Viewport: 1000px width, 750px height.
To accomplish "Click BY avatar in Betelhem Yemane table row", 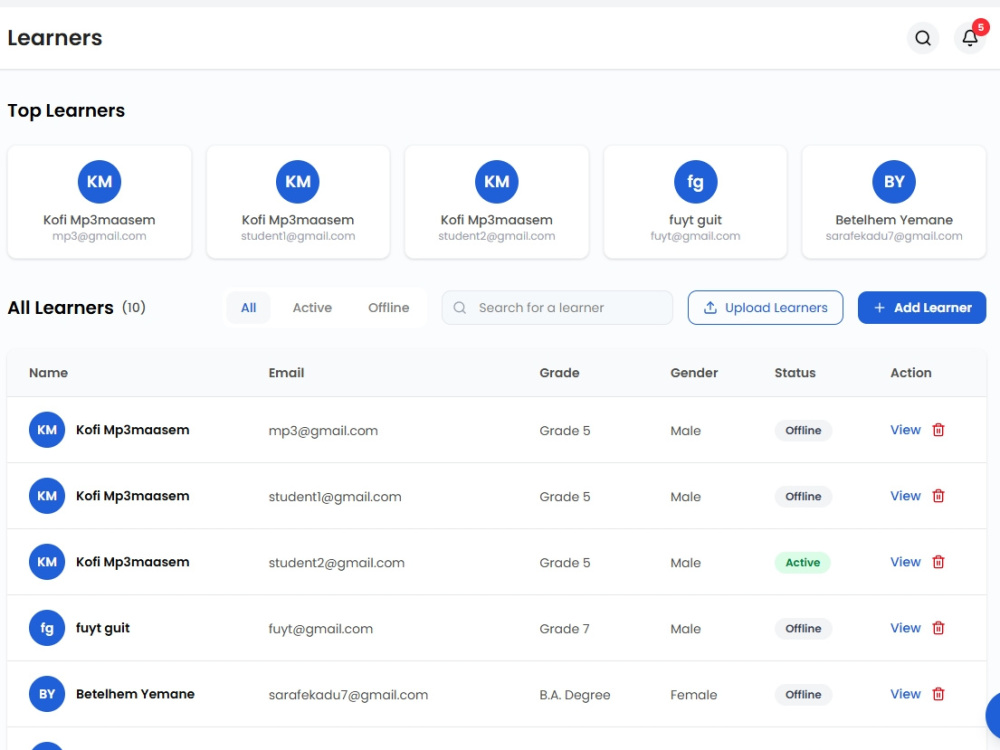I will tap(47, 694).
